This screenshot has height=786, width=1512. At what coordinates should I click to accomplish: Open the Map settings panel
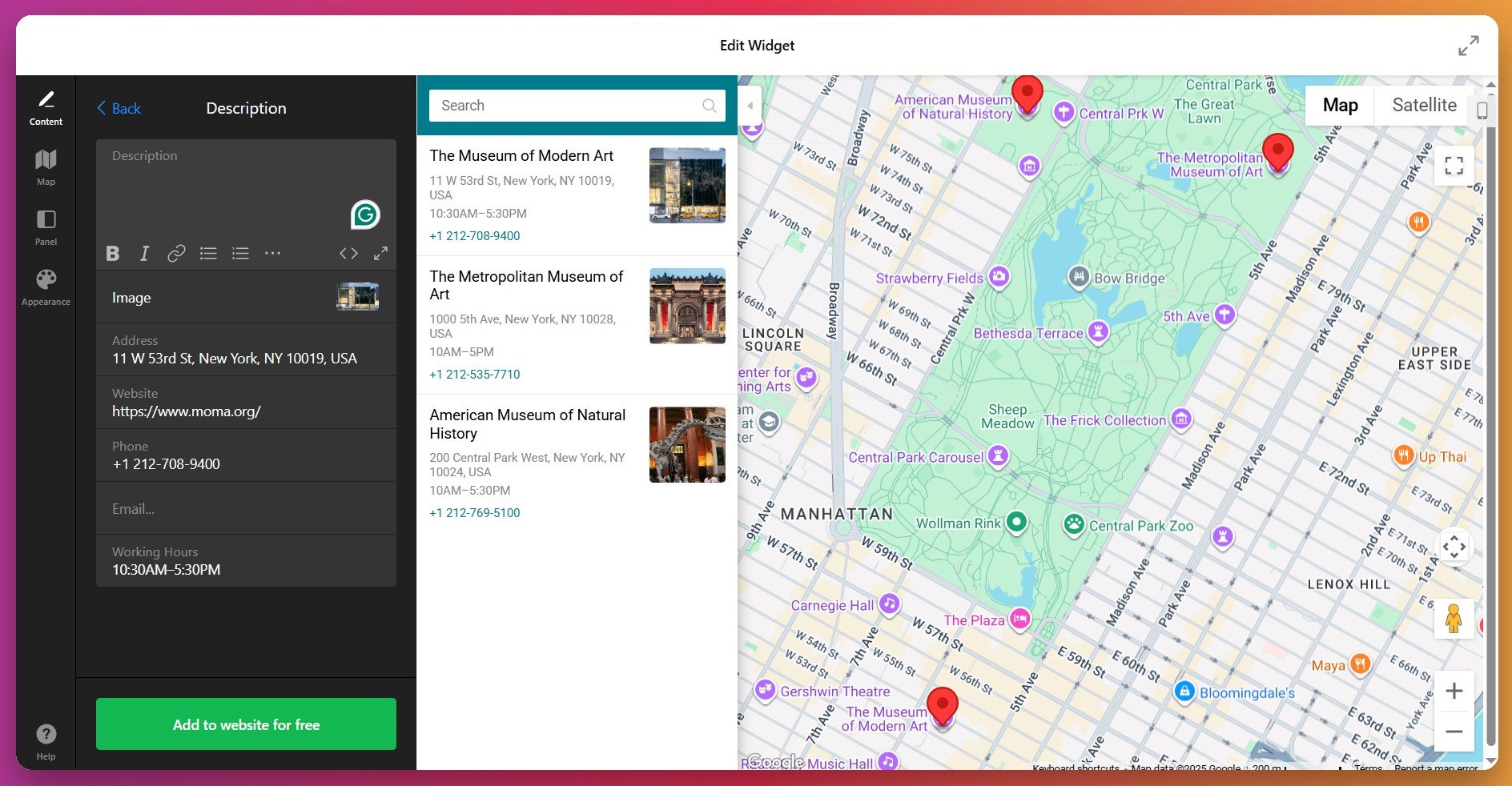(x=46, y=166)
